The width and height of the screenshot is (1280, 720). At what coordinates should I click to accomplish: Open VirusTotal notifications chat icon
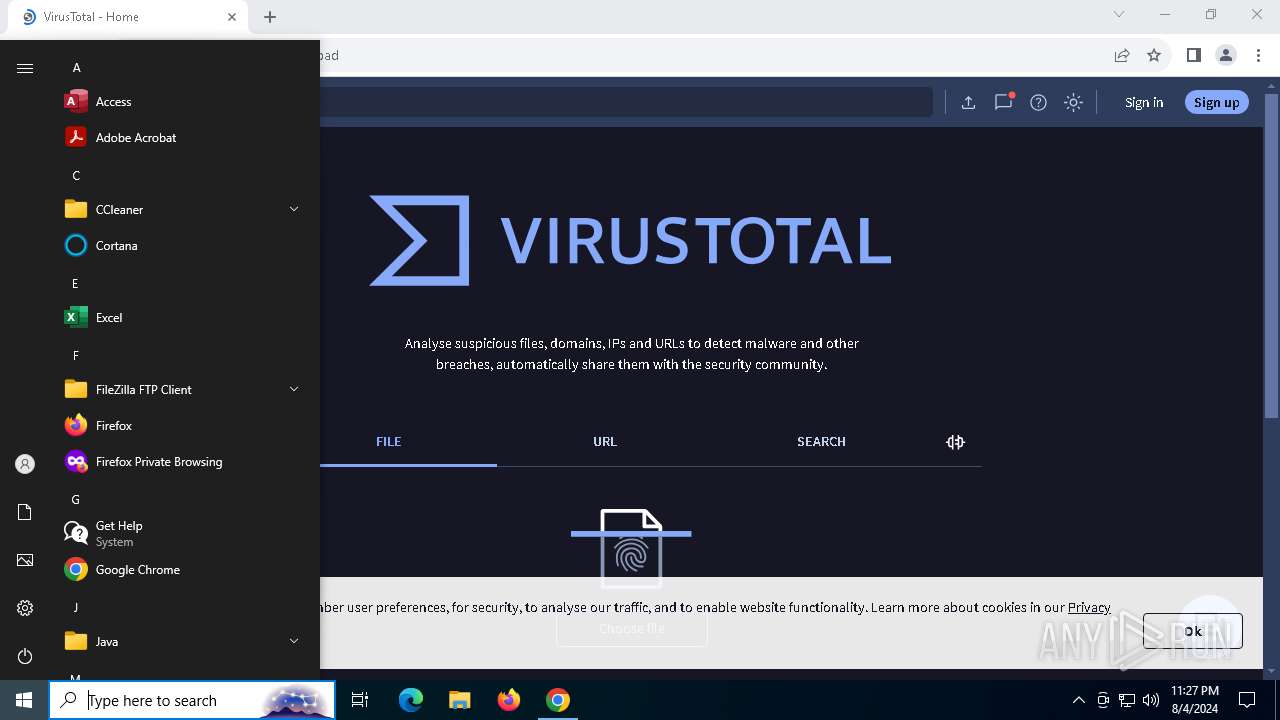1003,102
